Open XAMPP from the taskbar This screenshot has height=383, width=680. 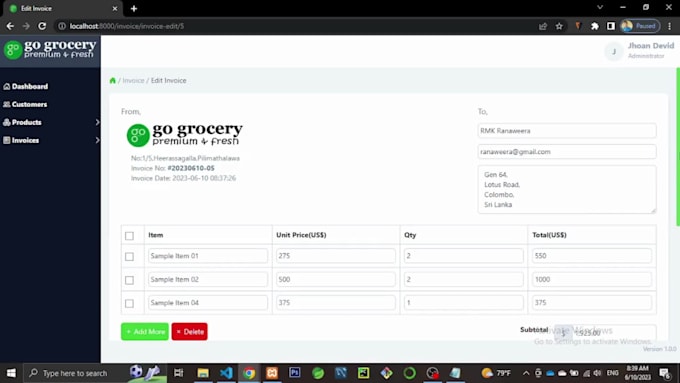pos(272,373)
